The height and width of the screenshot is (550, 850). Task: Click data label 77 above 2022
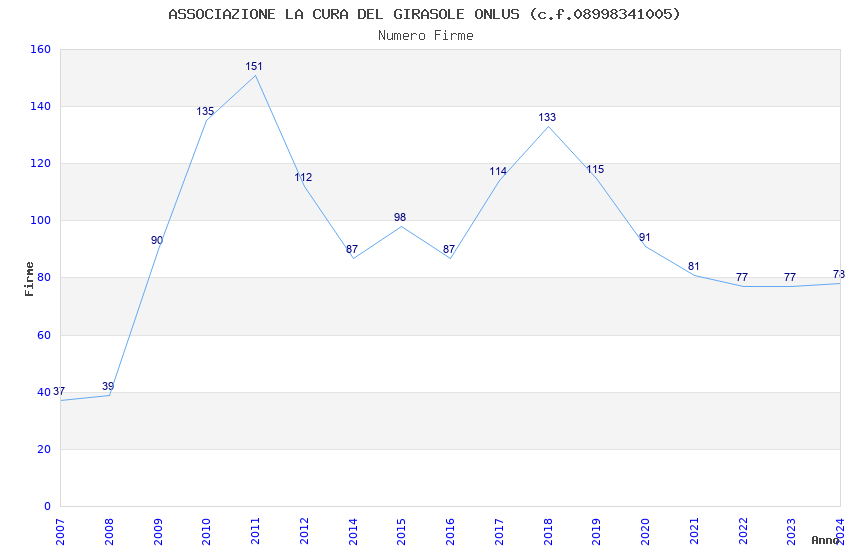(742, 277)
